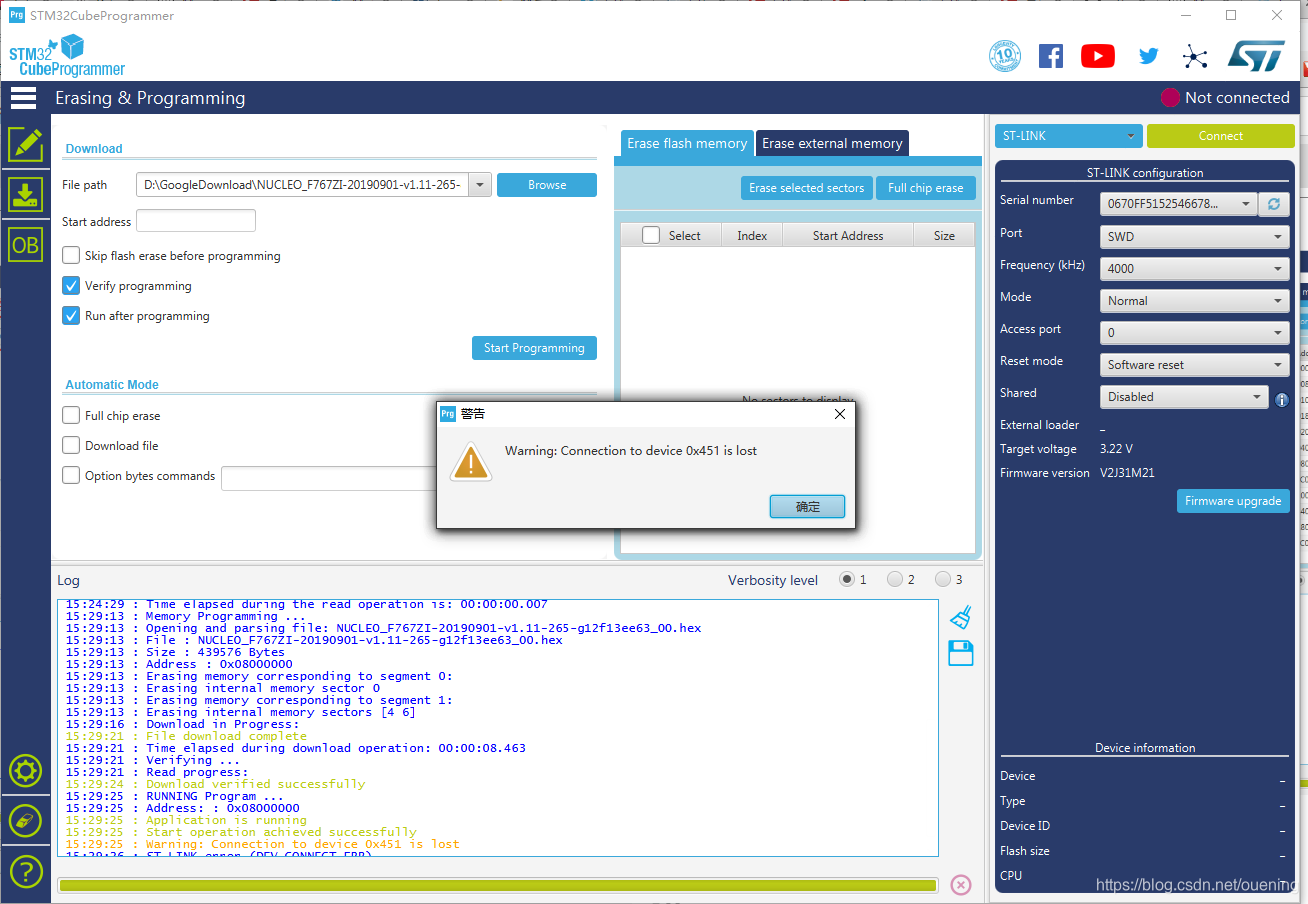Viewport: 1308px width, 904px height.
Task: Open the ST-LINK interface dropdown
Action: [x=1068, y=136]
